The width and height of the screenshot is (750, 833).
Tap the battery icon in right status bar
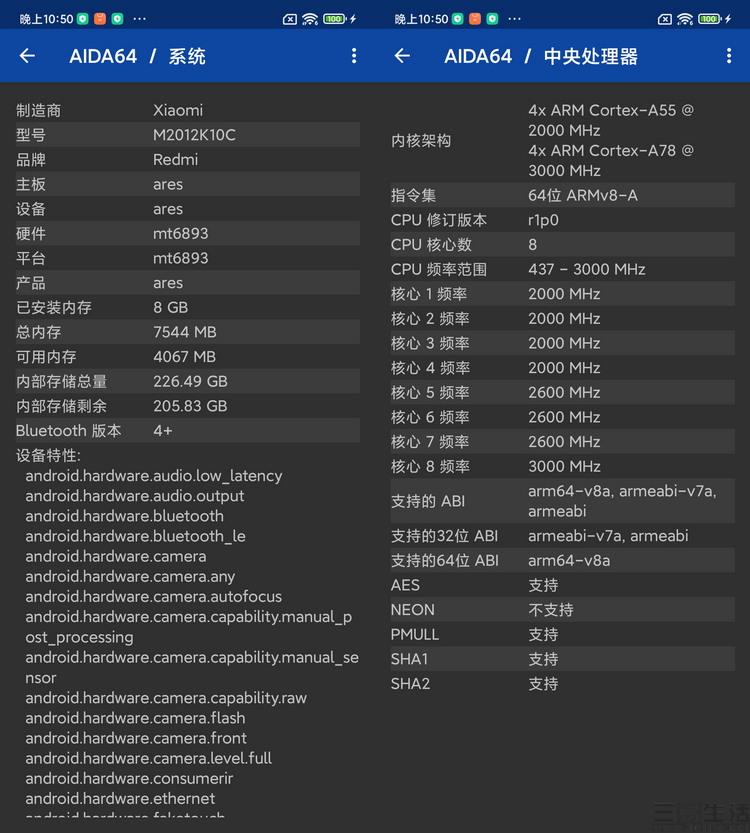point(710,19)
